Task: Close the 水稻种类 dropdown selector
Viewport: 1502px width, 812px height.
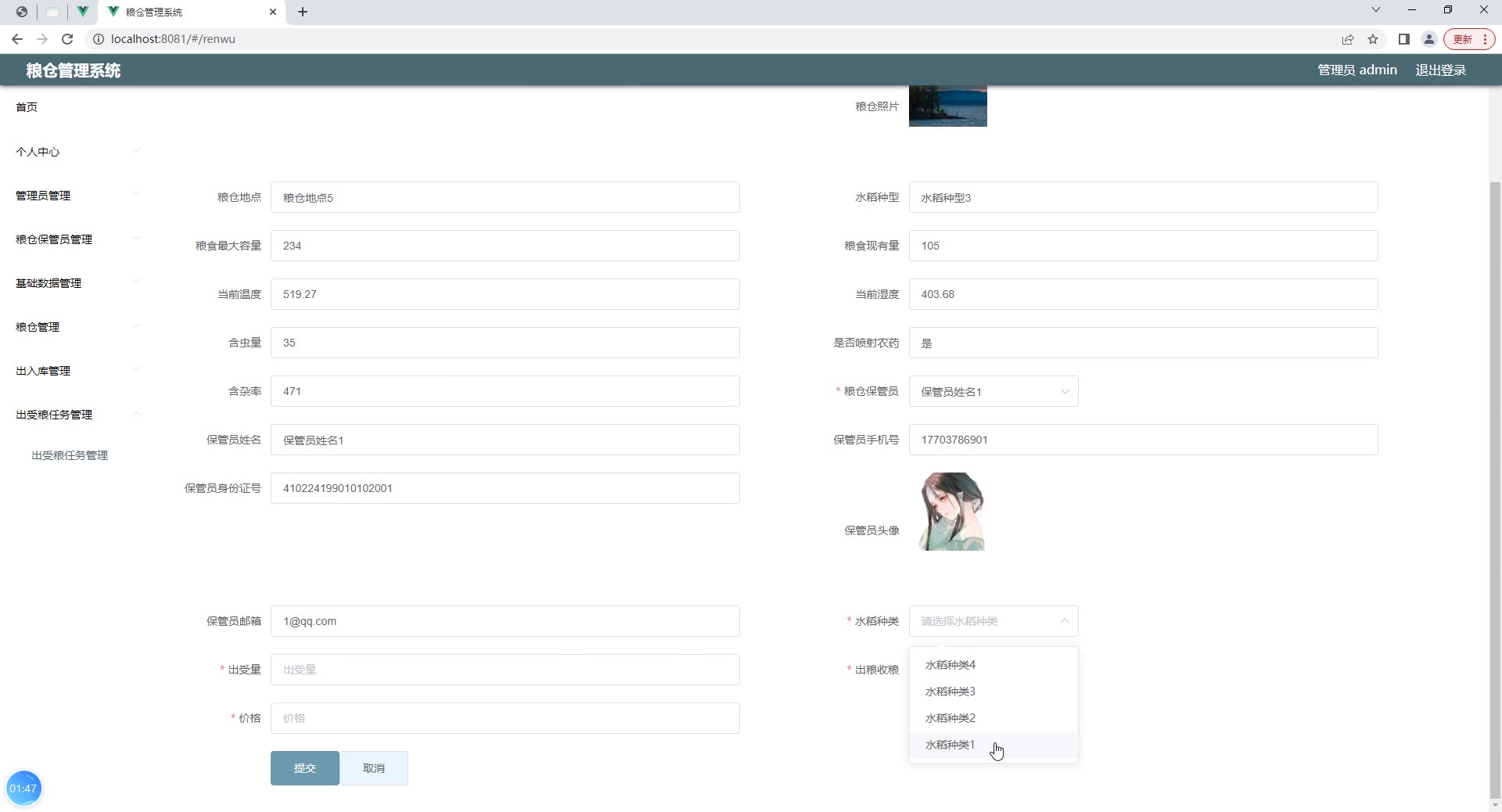Action: point(994,621)
